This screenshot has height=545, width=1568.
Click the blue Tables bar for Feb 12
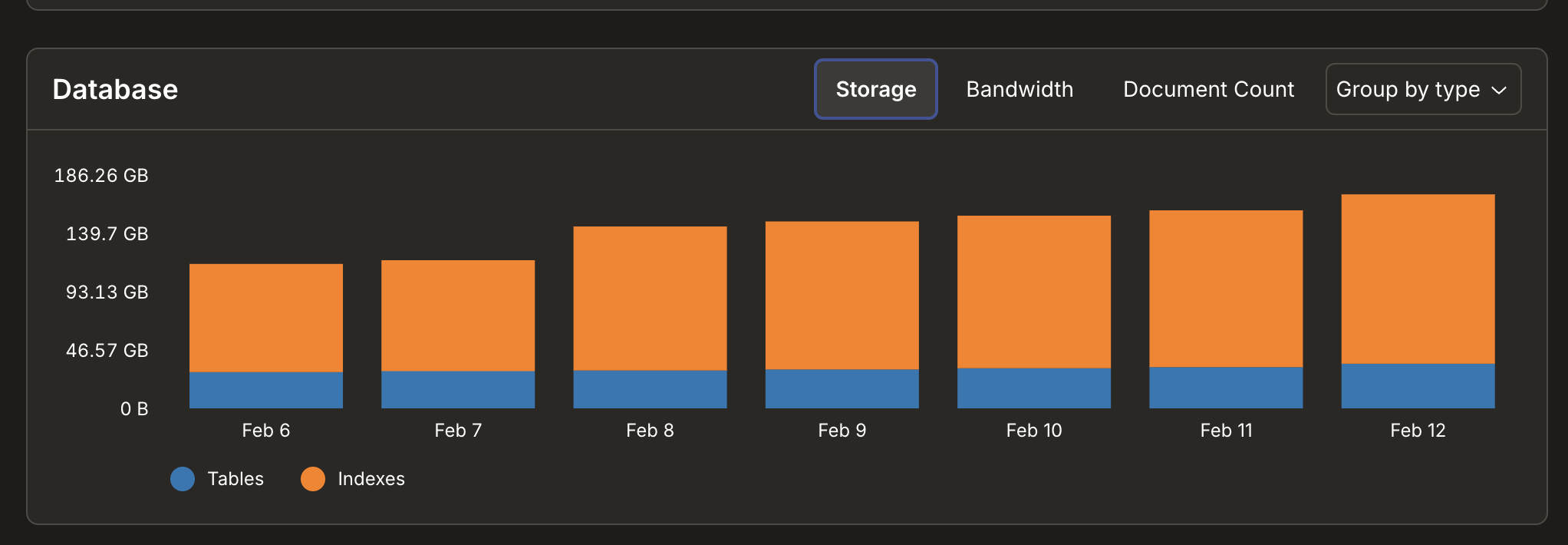coord(1418,385)
